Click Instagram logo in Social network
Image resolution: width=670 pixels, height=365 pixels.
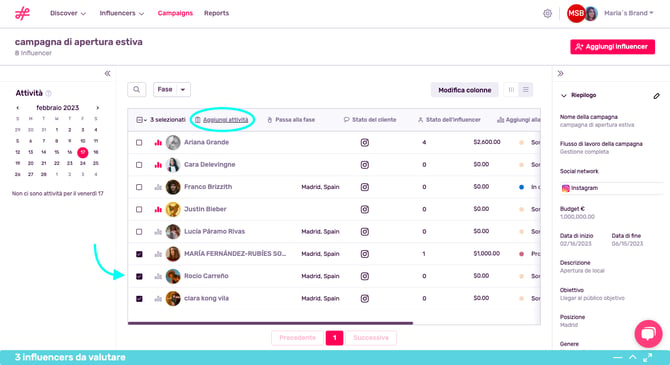[x=565, y=188]
